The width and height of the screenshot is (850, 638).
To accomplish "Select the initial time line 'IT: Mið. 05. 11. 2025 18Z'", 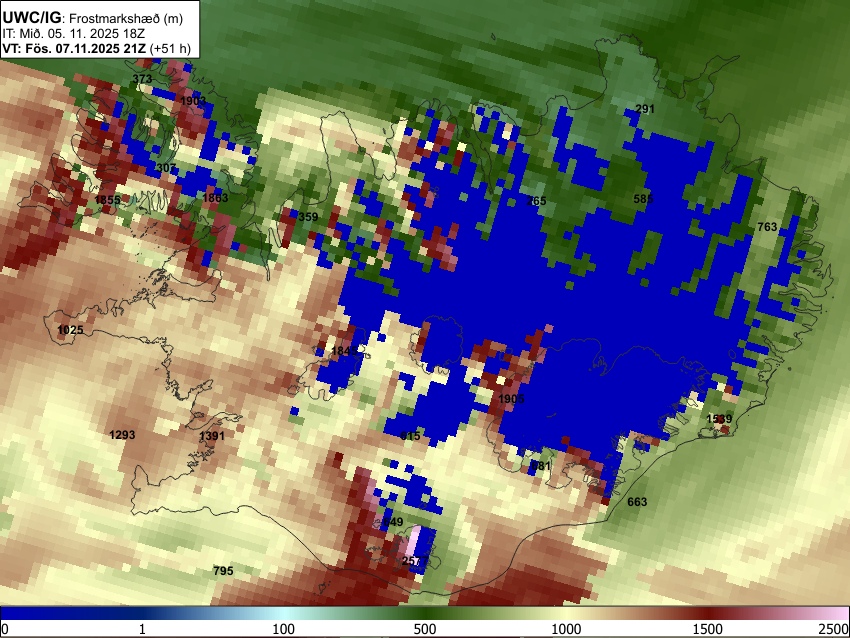I will pos(73,34).
